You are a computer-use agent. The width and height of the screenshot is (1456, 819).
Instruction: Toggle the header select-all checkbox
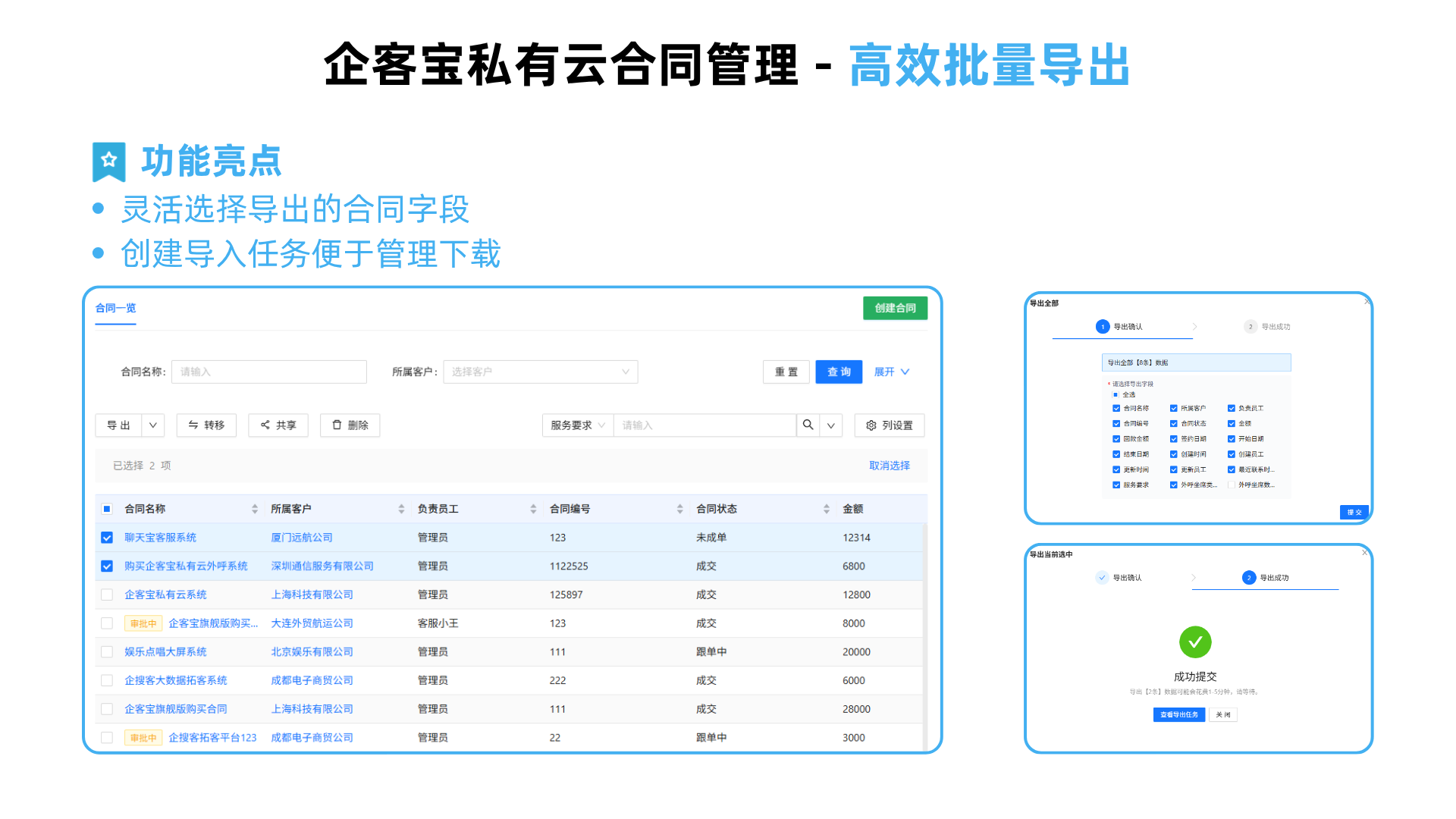[107, 509]
